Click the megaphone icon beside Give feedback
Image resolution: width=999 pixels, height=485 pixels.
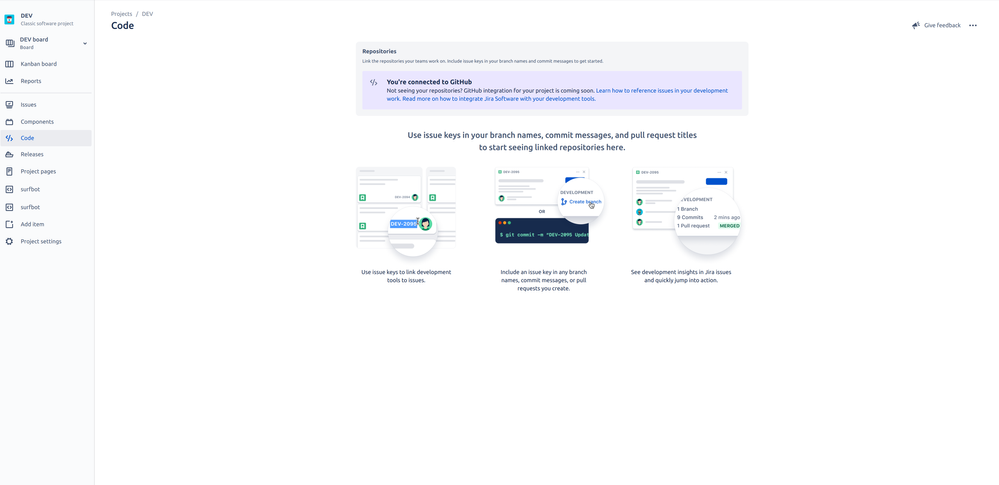click(x=916, y=25)
